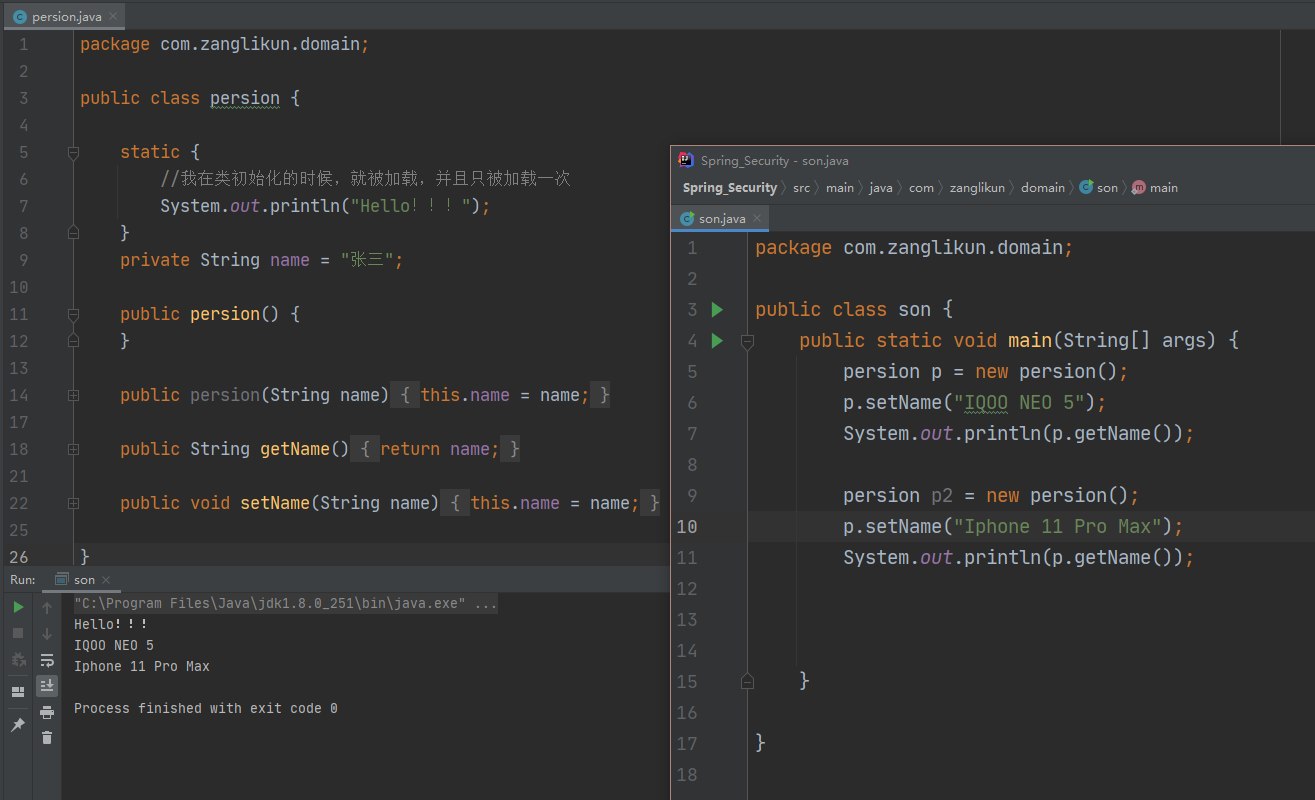Expand the folded getName method
Viewport: 1315px width, 800px height.
[x=73, y=449]
